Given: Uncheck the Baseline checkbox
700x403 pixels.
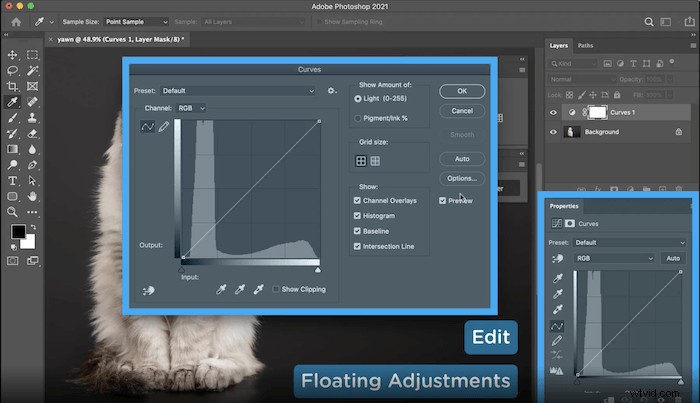Looking at the screenshot, I should tap(357, 231).
